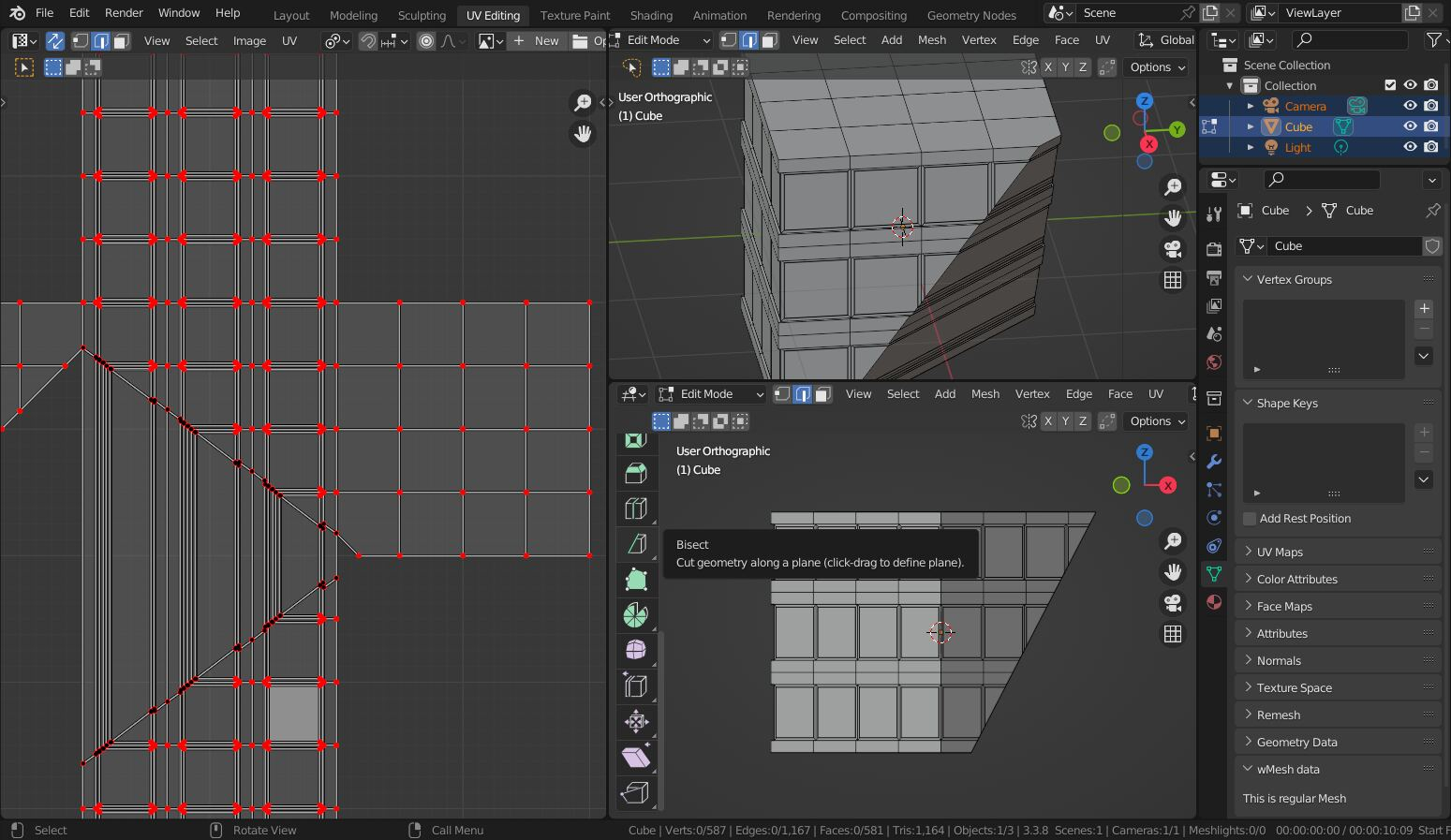Click the Cube mesh name field
This screenshot has height=840, width=1451.
(1345, 246)
